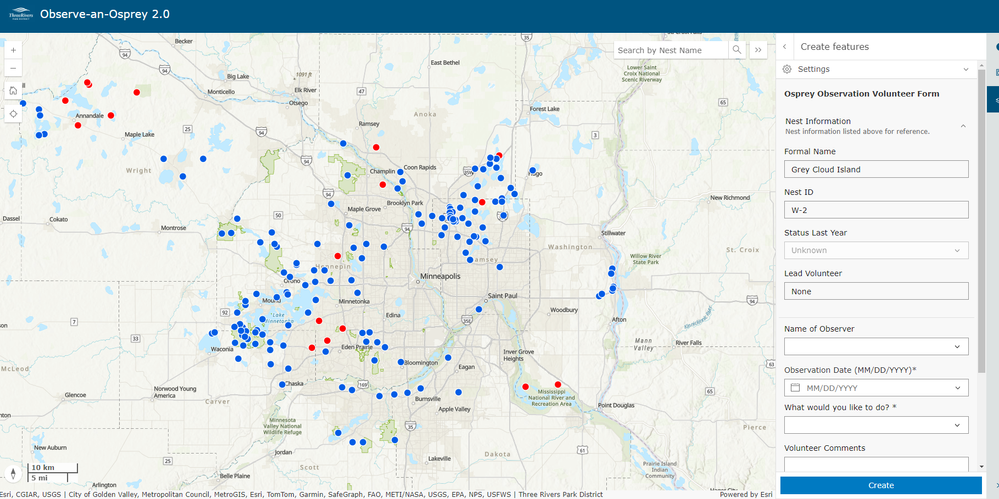Expand the Settings section
This screenshot has height=499, width=999.
click(x=877, y=69)
